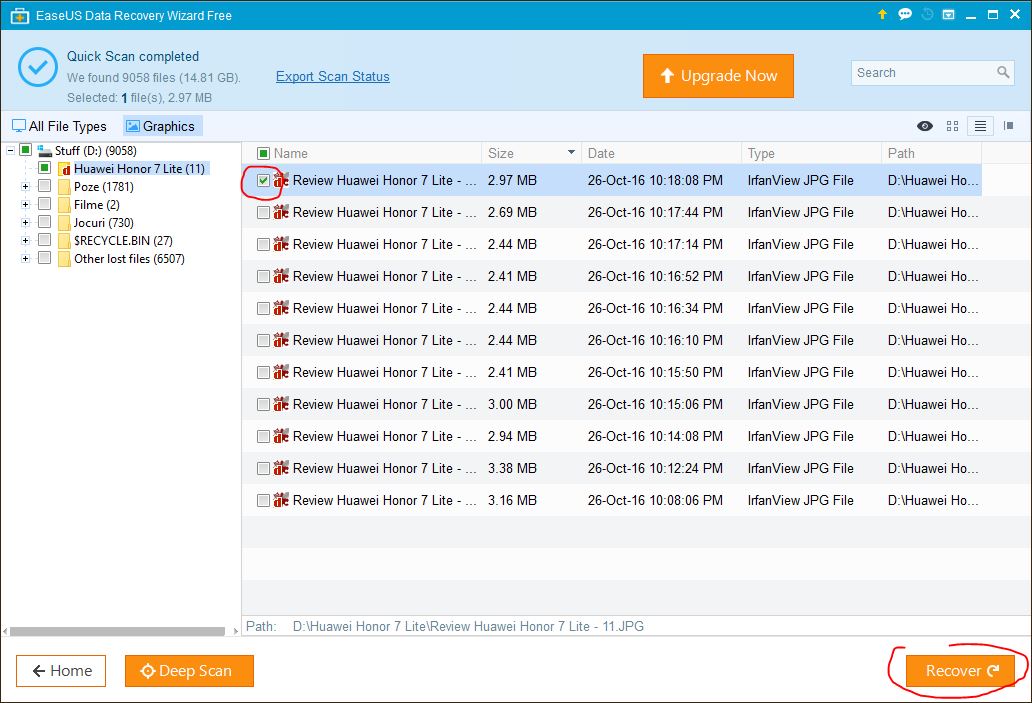Expand the Other lost files node
The image size is (1032, 703).
tap(25, 259)
